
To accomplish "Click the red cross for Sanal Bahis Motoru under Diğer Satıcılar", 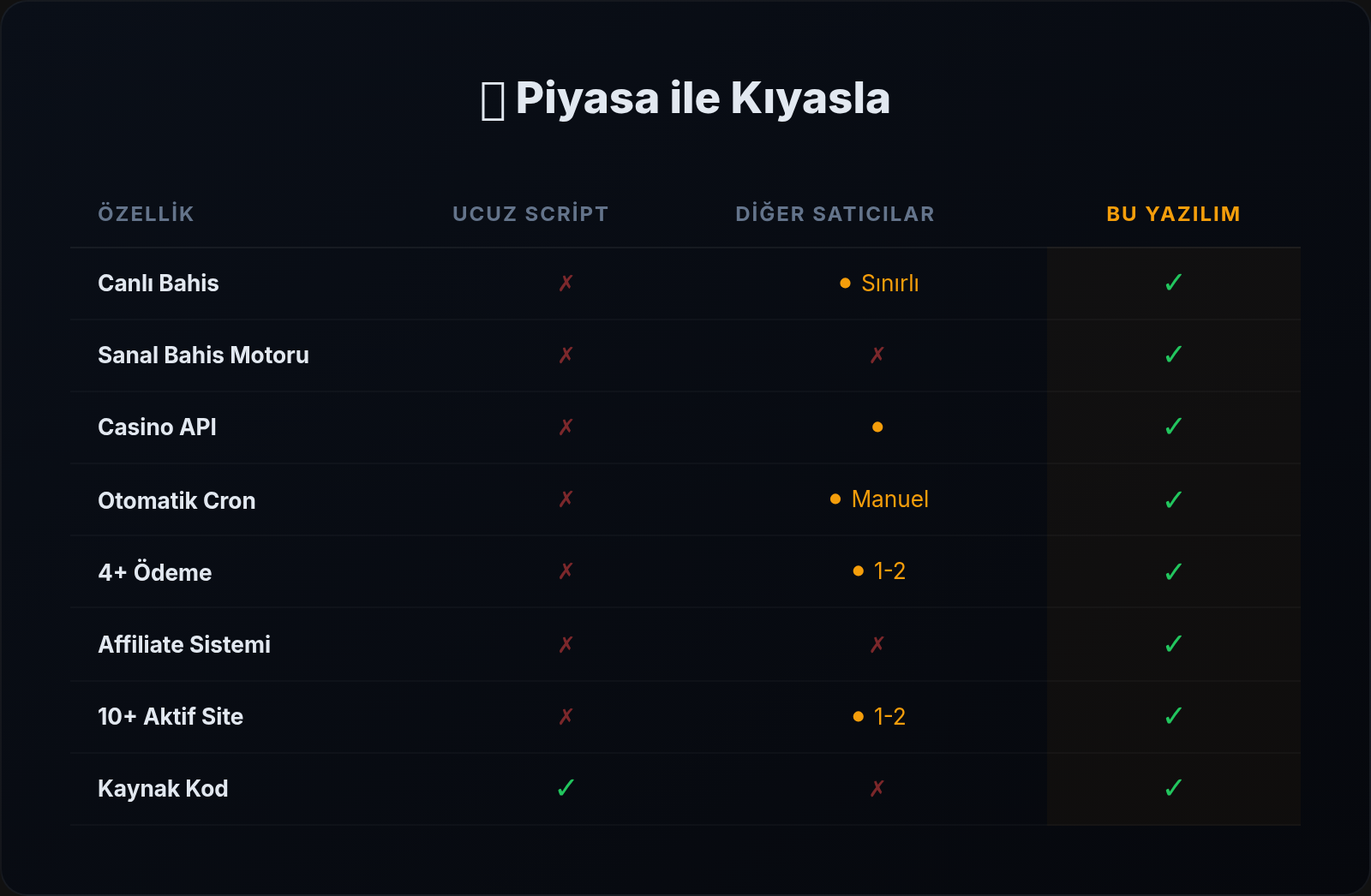I will (877, 355).
